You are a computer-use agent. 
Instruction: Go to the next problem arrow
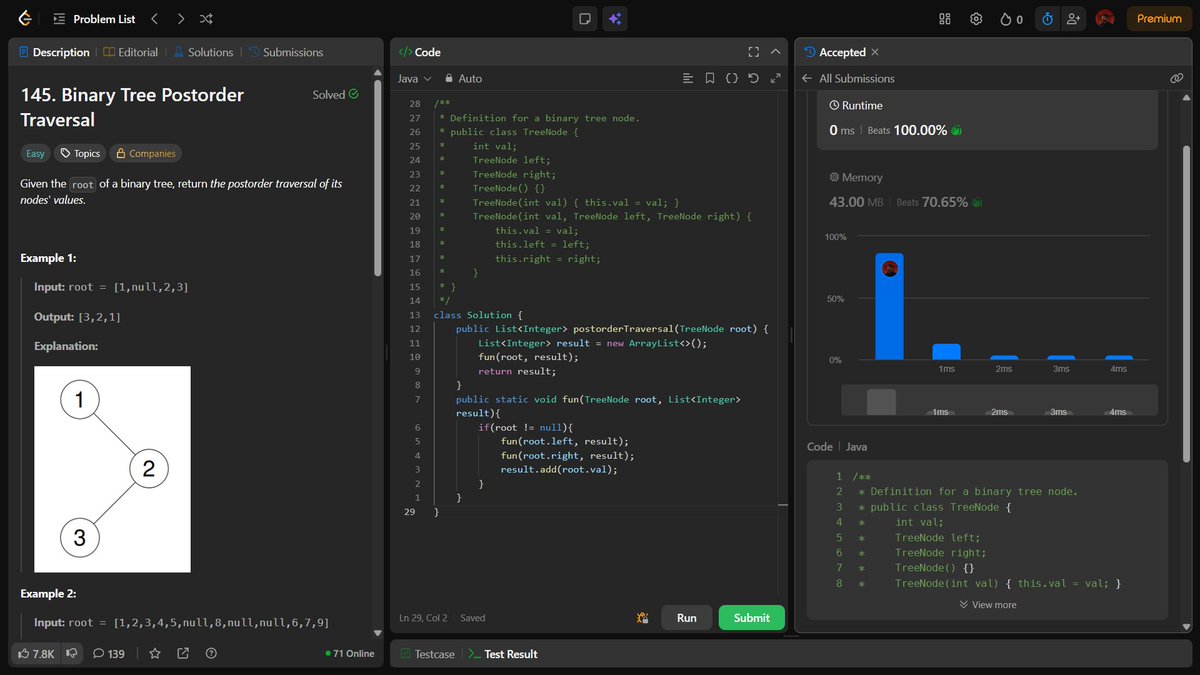point(180,18)
